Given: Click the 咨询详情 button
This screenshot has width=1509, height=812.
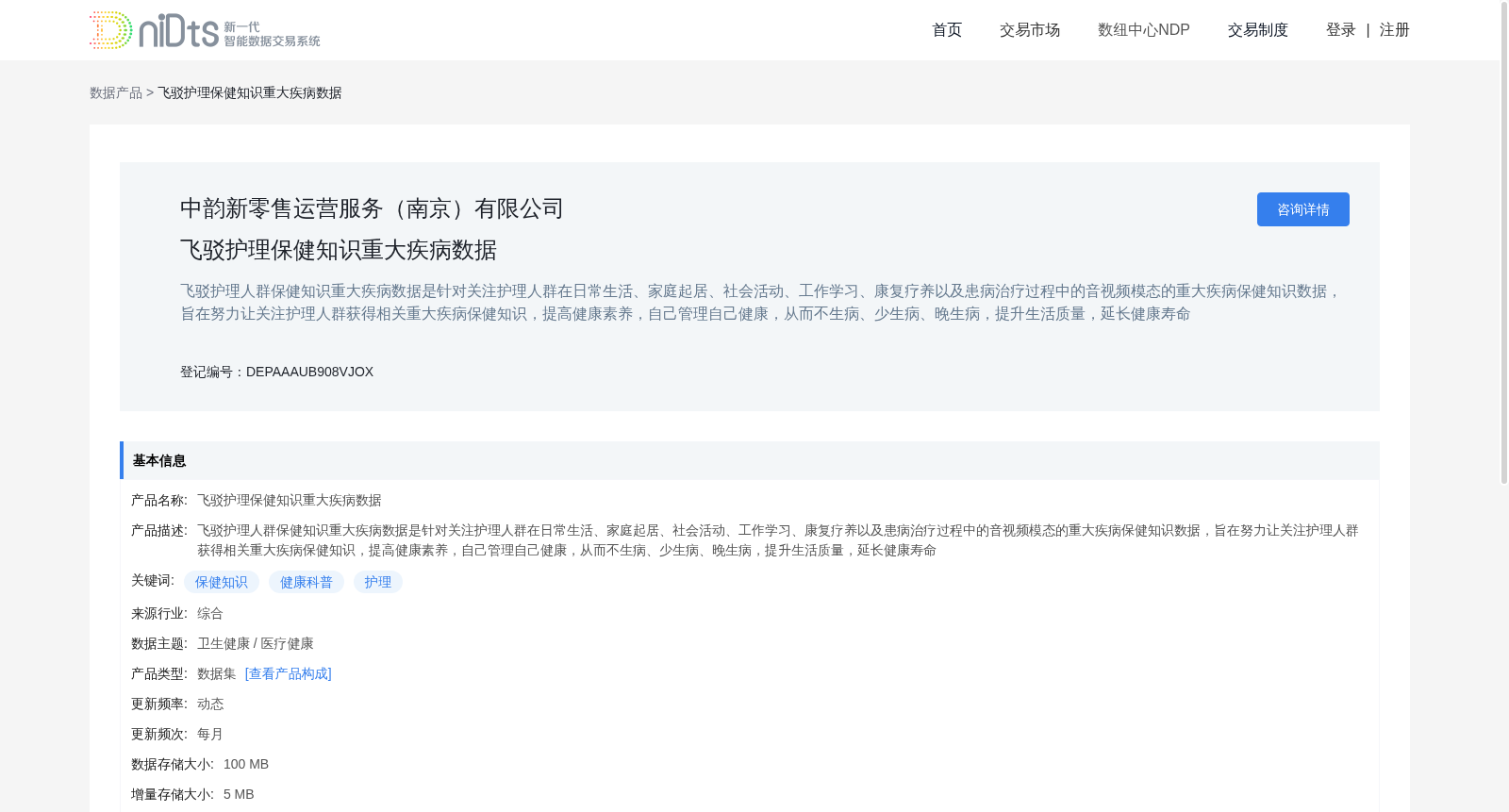Looking at the screenshot, I should click(1303, 209).
